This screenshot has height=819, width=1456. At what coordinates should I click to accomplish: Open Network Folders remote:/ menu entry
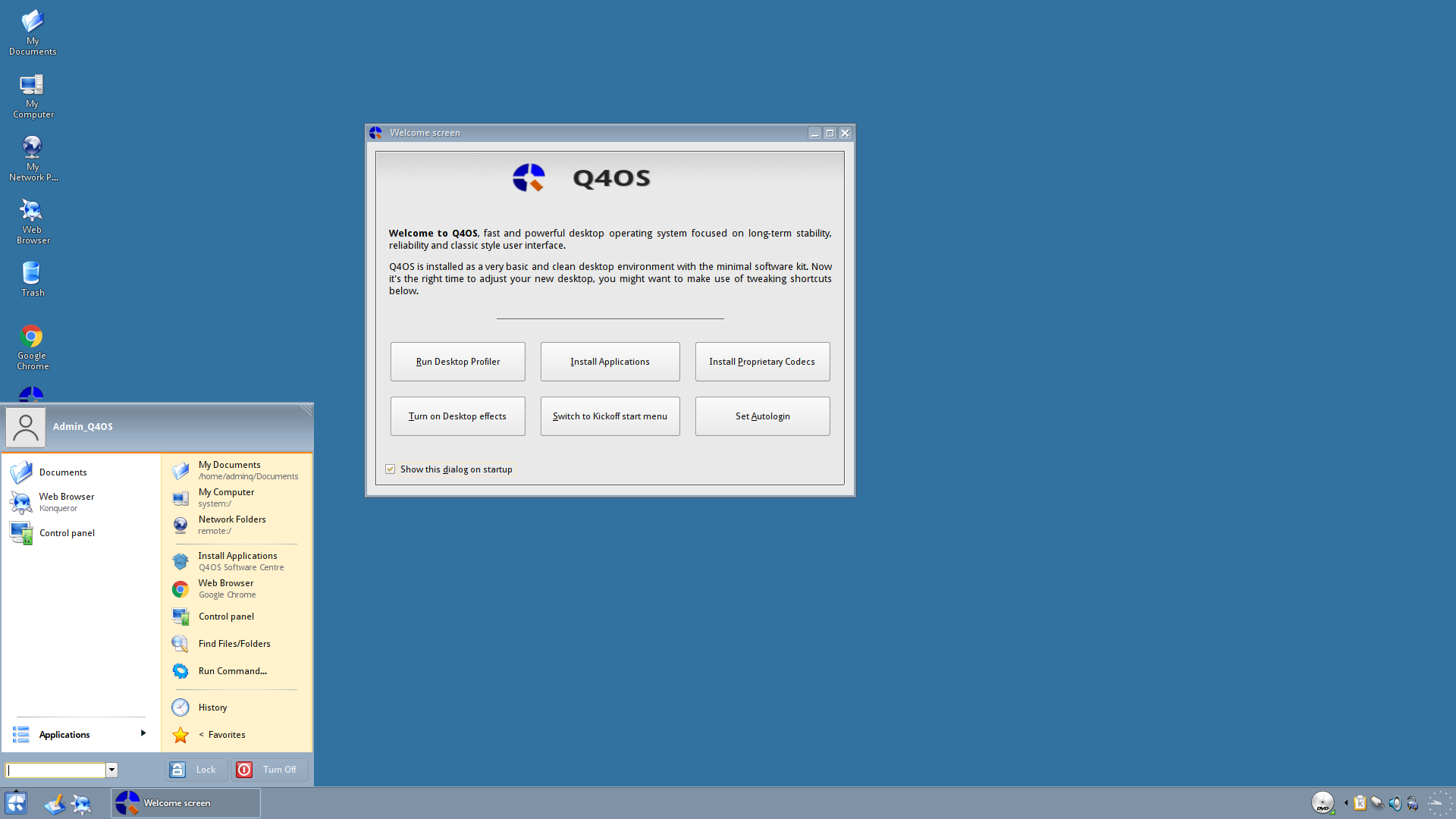point(237,525)
